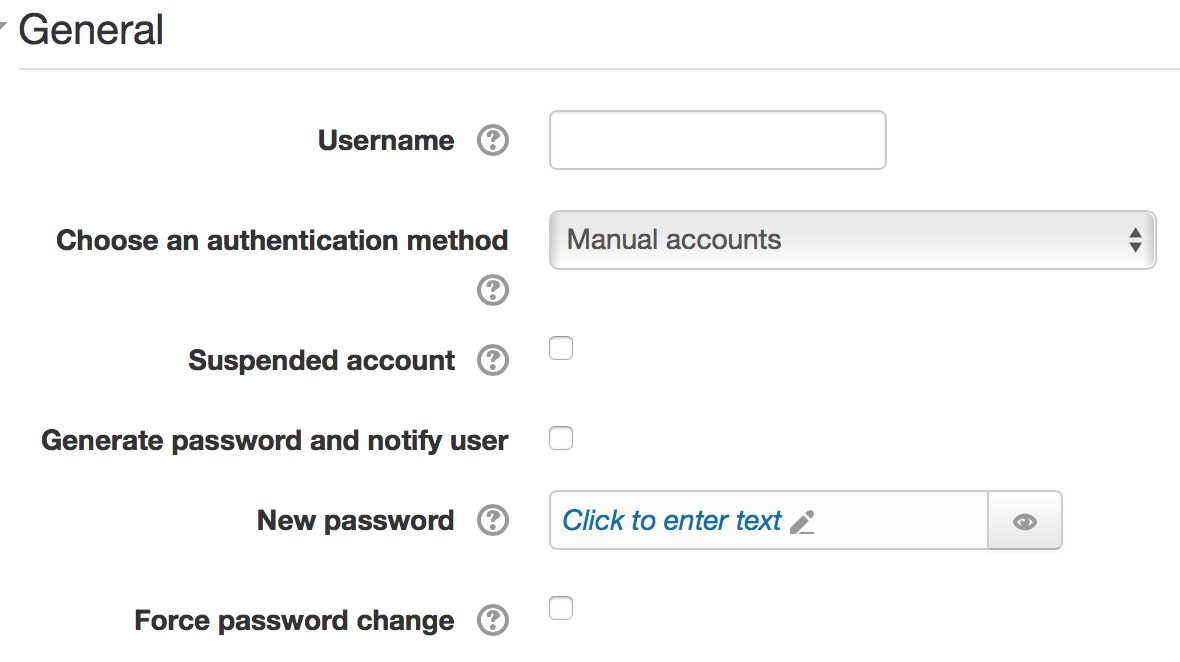Click the General section heading
This screenshot has width=1180, height=662.
tap(91, 30)
